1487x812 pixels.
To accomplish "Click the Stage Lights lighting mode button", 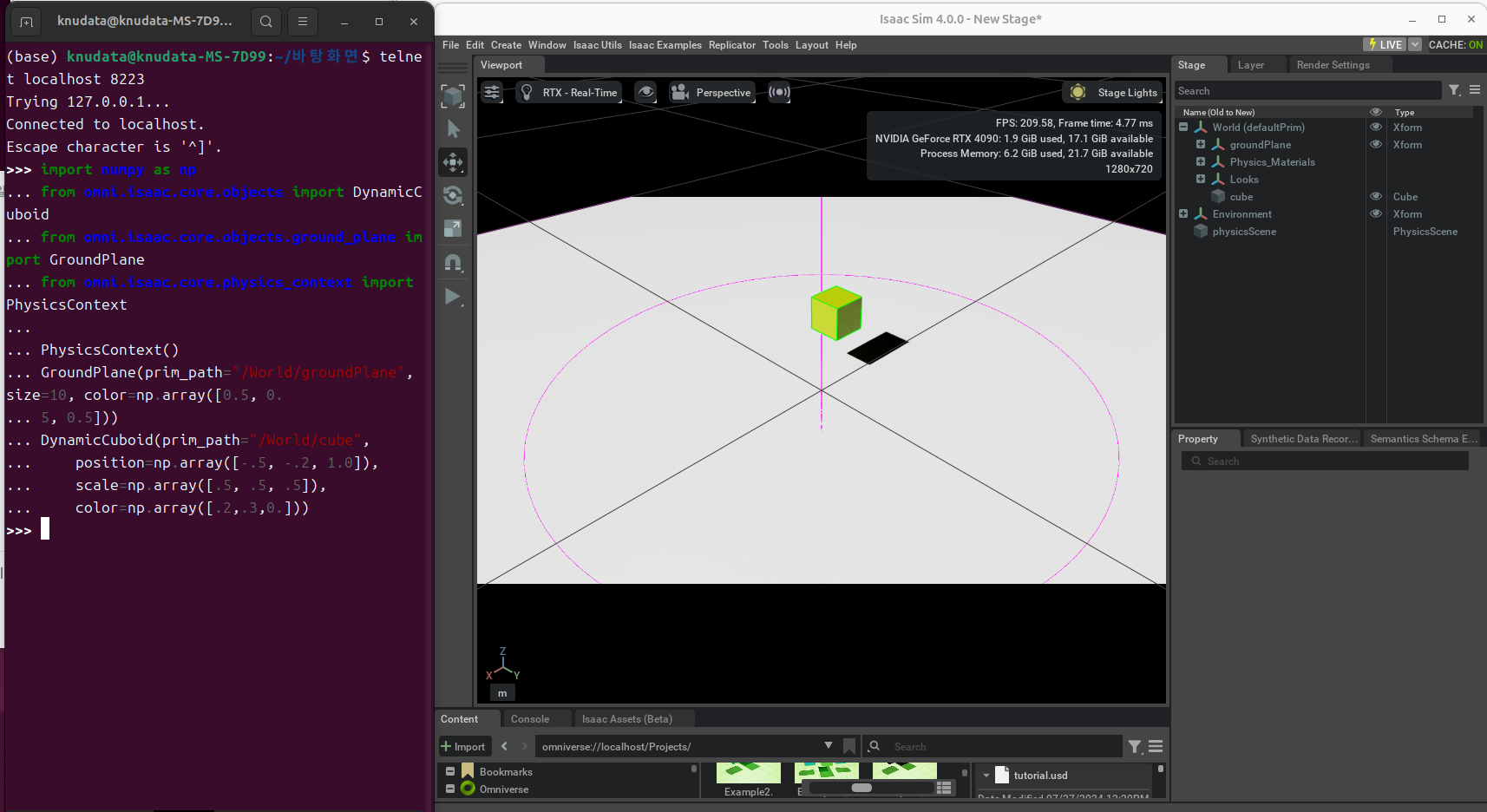I will coord(1113,92).
